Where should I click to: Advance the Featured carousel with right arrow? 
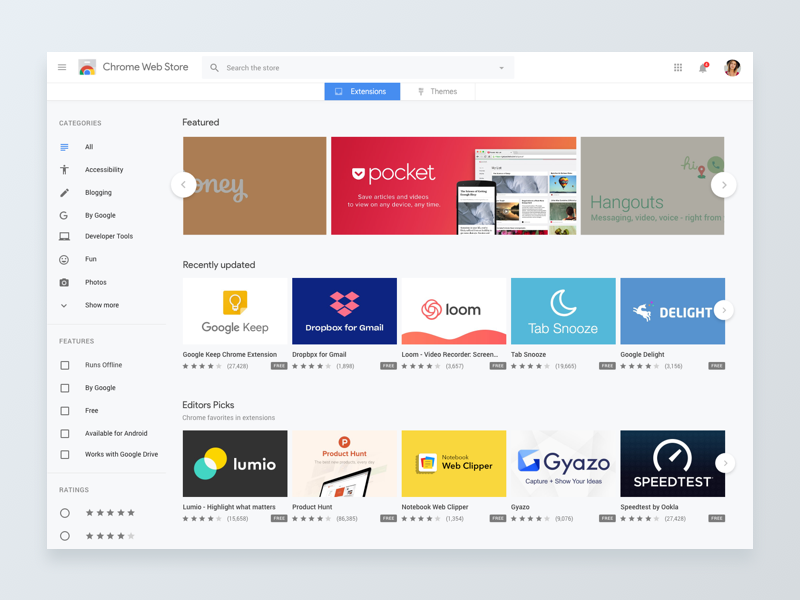724,185
